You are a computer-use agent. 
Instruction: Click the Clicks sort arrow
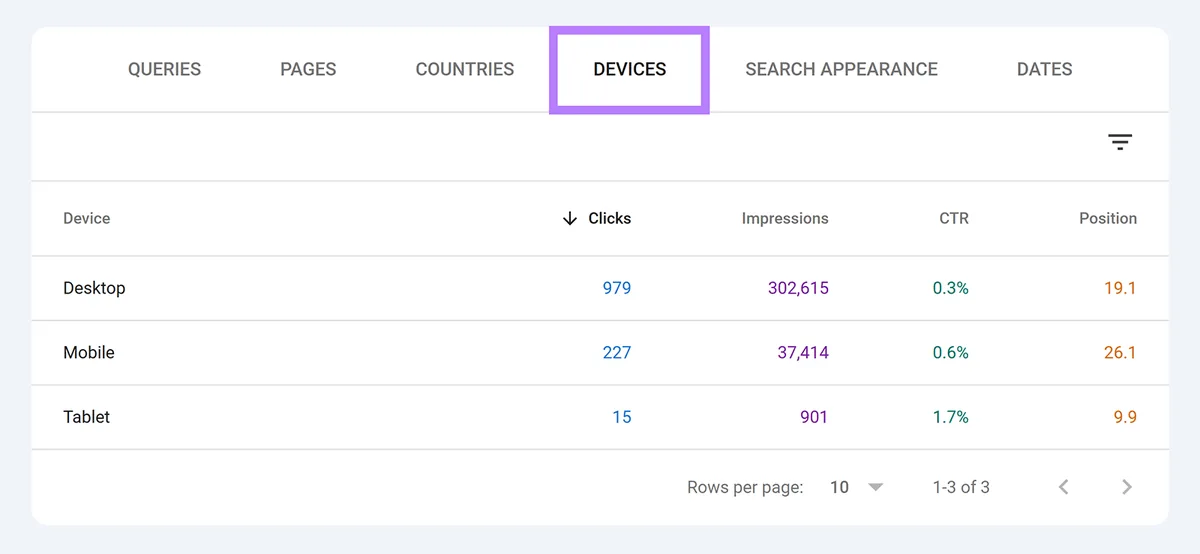tap(570, 218)
